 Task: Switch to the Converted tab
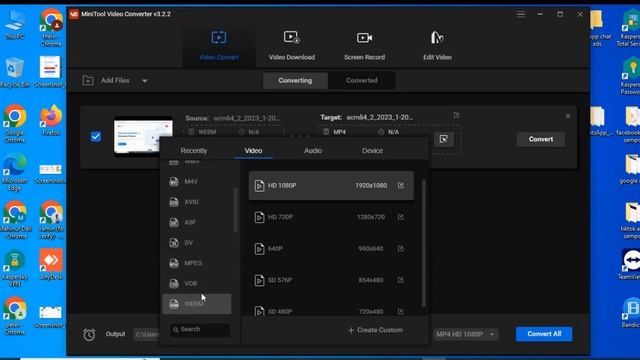tap(362, 80)
